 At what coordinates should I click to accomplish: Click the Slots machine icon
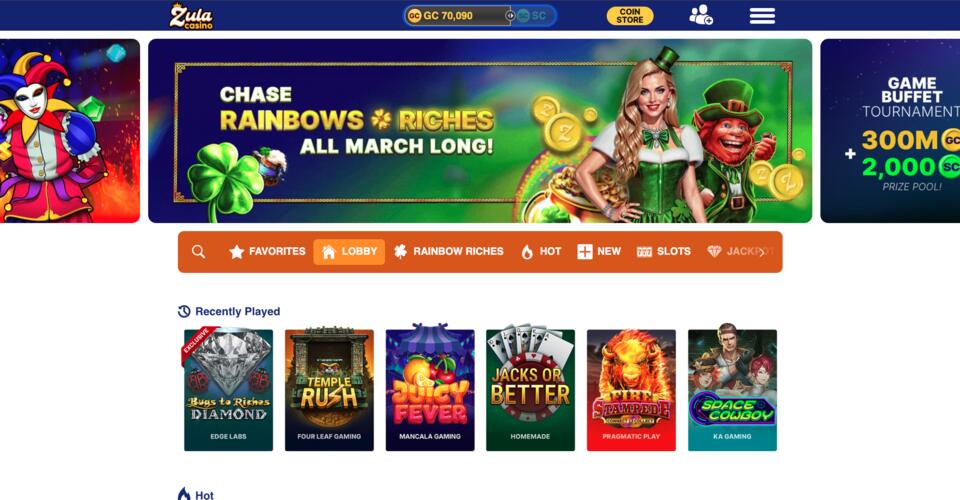[644, 252]
